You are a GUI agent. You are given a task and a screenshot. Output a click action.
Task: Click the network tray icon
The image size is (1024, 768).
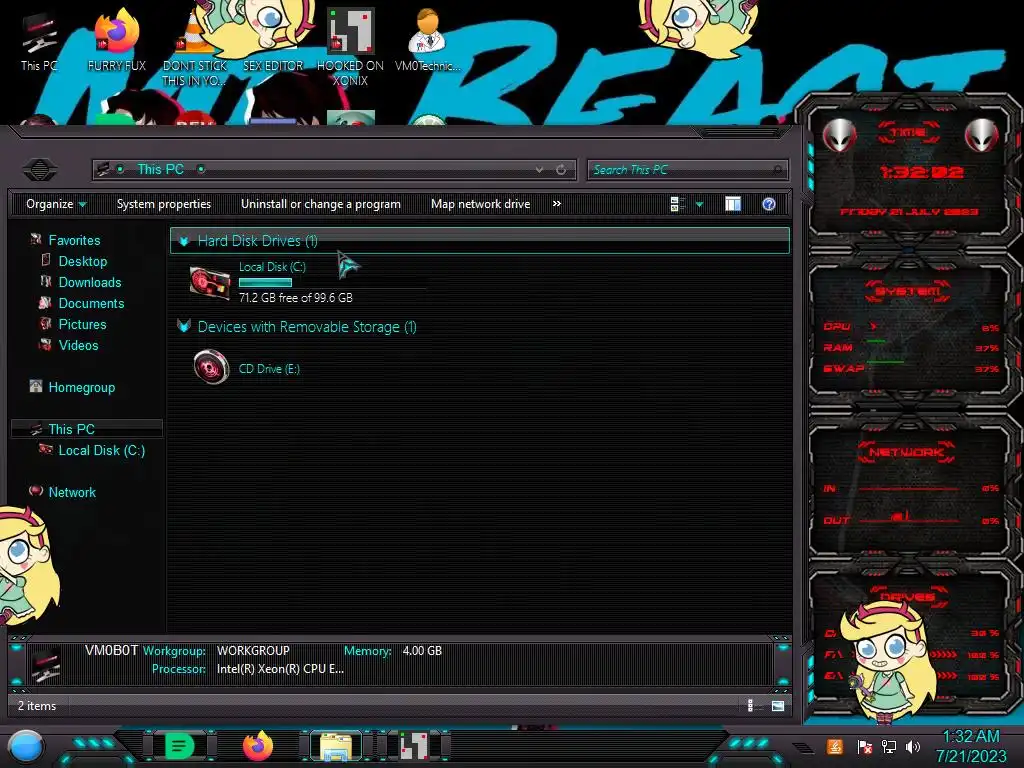[x=888, y=747]
